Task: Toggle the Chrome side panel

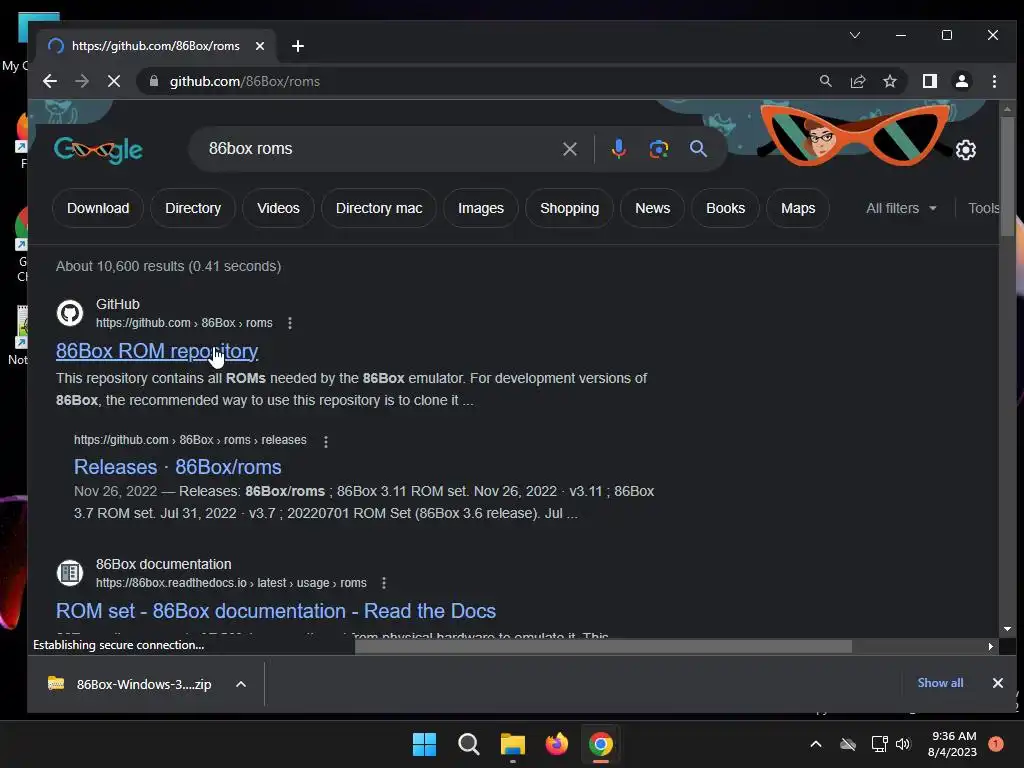Action: tap(929, 81)
